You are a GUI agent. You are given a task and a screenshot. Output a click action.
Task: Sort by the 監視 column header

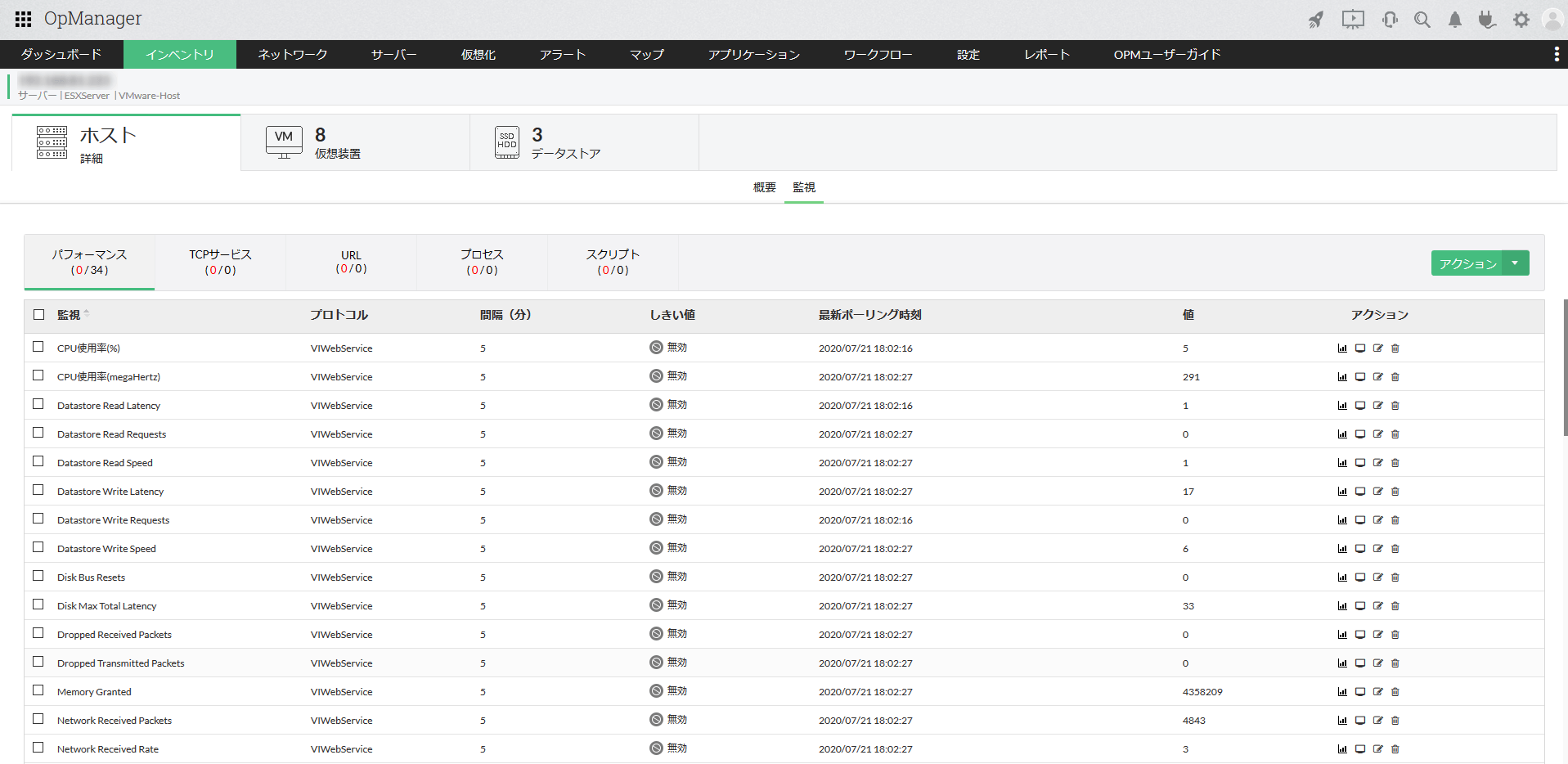(x=69, y=315)
